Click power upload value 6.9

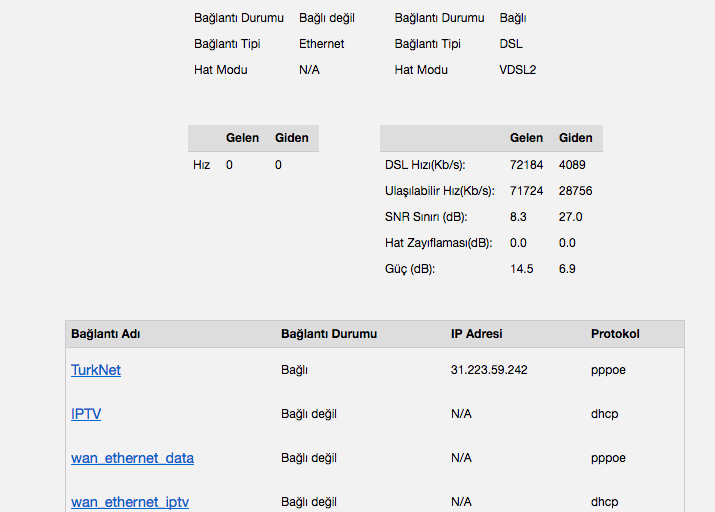567,269
